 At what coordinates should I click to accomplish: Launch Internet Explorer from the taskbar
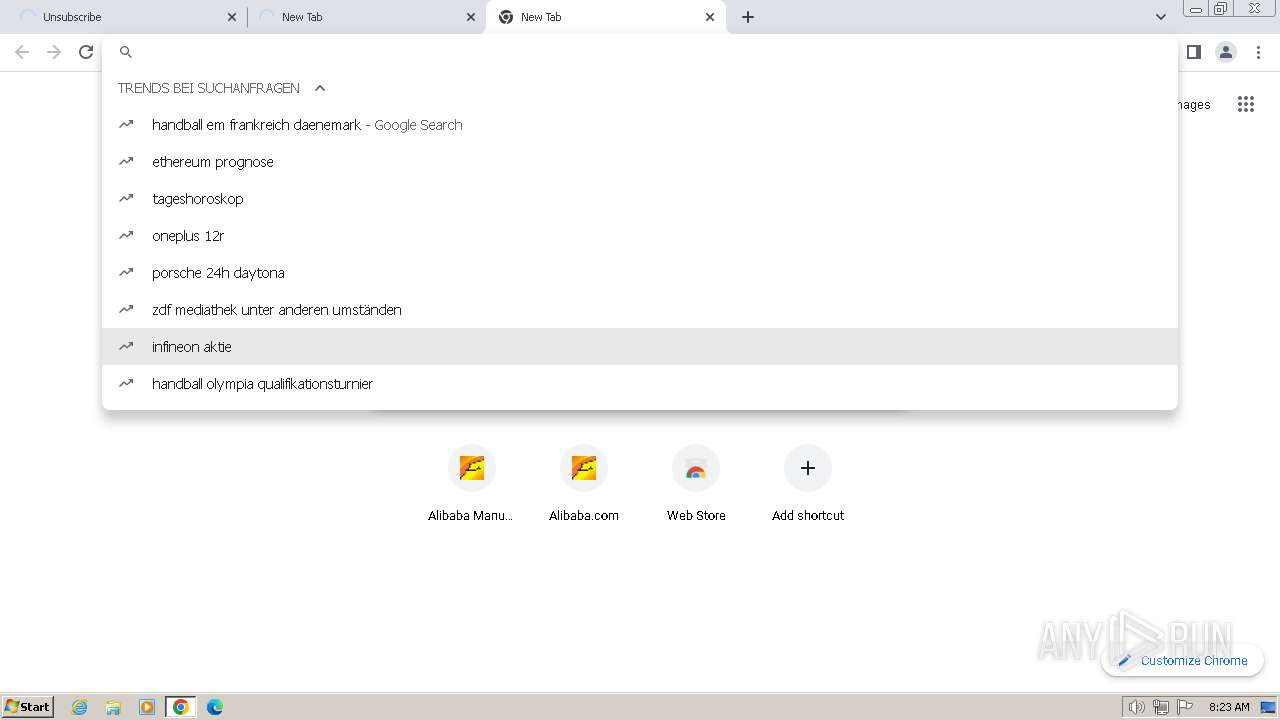point(80,707)
